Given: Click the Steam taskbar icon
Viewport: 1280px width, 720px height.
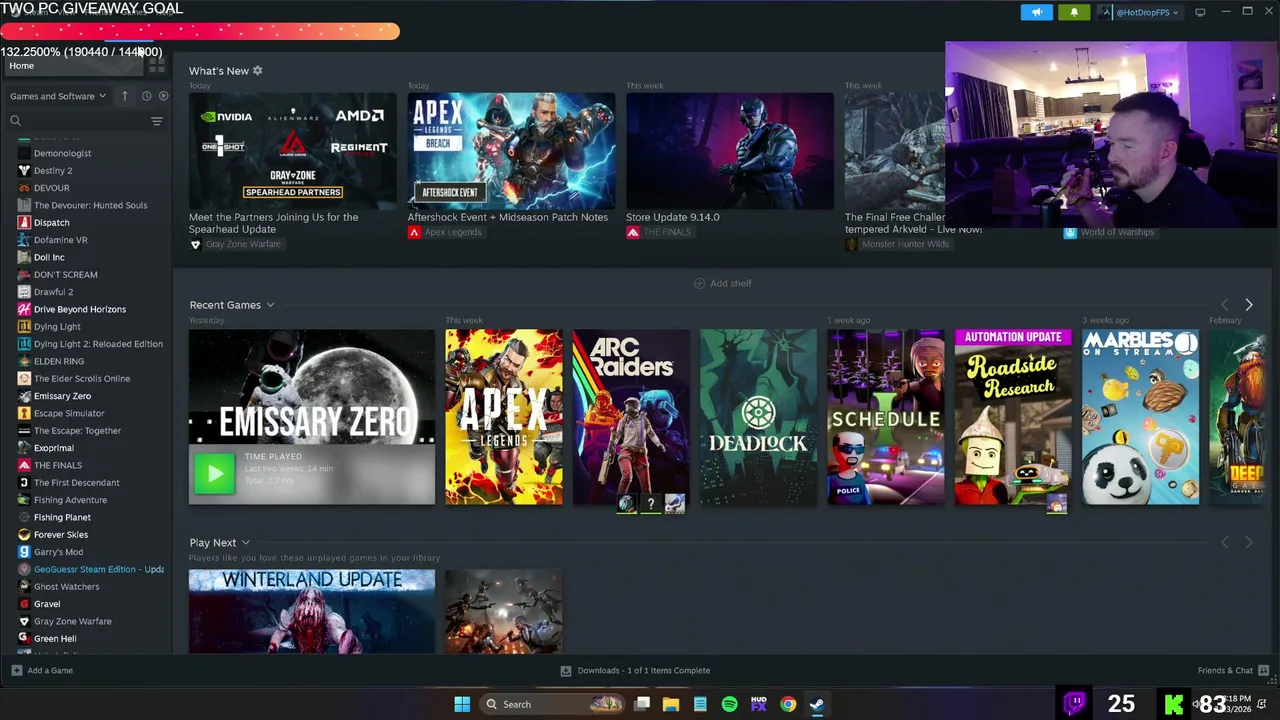Looking at the screenshot, I should (x=817, y=704).
